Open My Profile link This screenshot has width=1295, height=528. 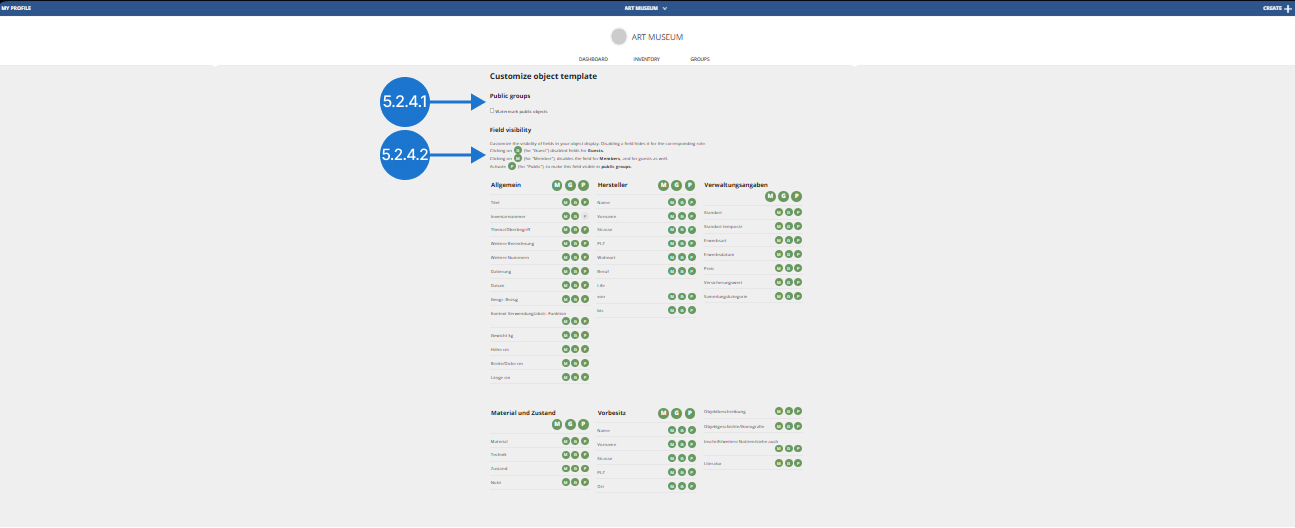point(18,8)
